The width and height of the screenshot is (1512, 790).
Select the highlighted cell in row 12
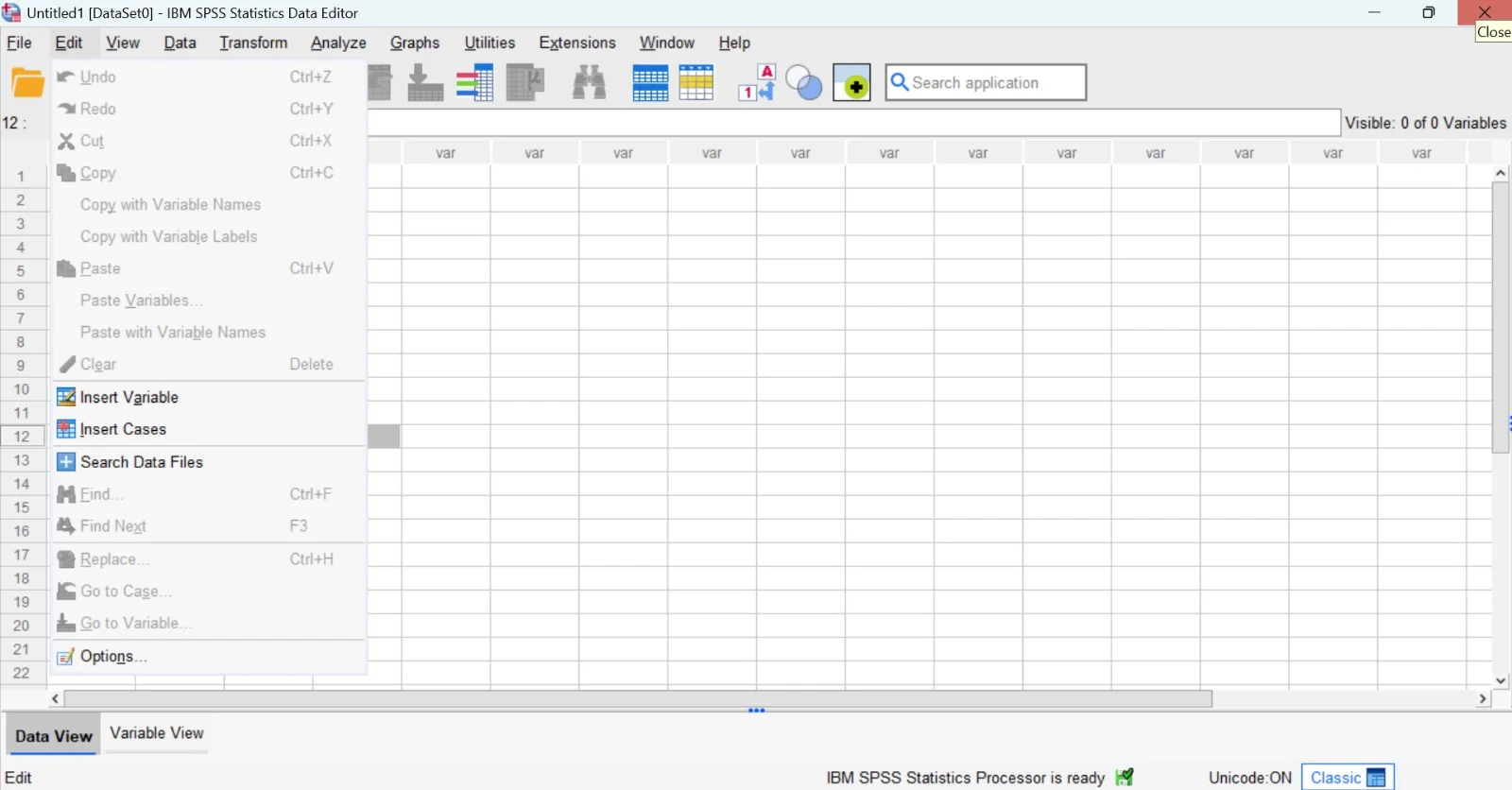pyautogui.click(x=384, y=437)
